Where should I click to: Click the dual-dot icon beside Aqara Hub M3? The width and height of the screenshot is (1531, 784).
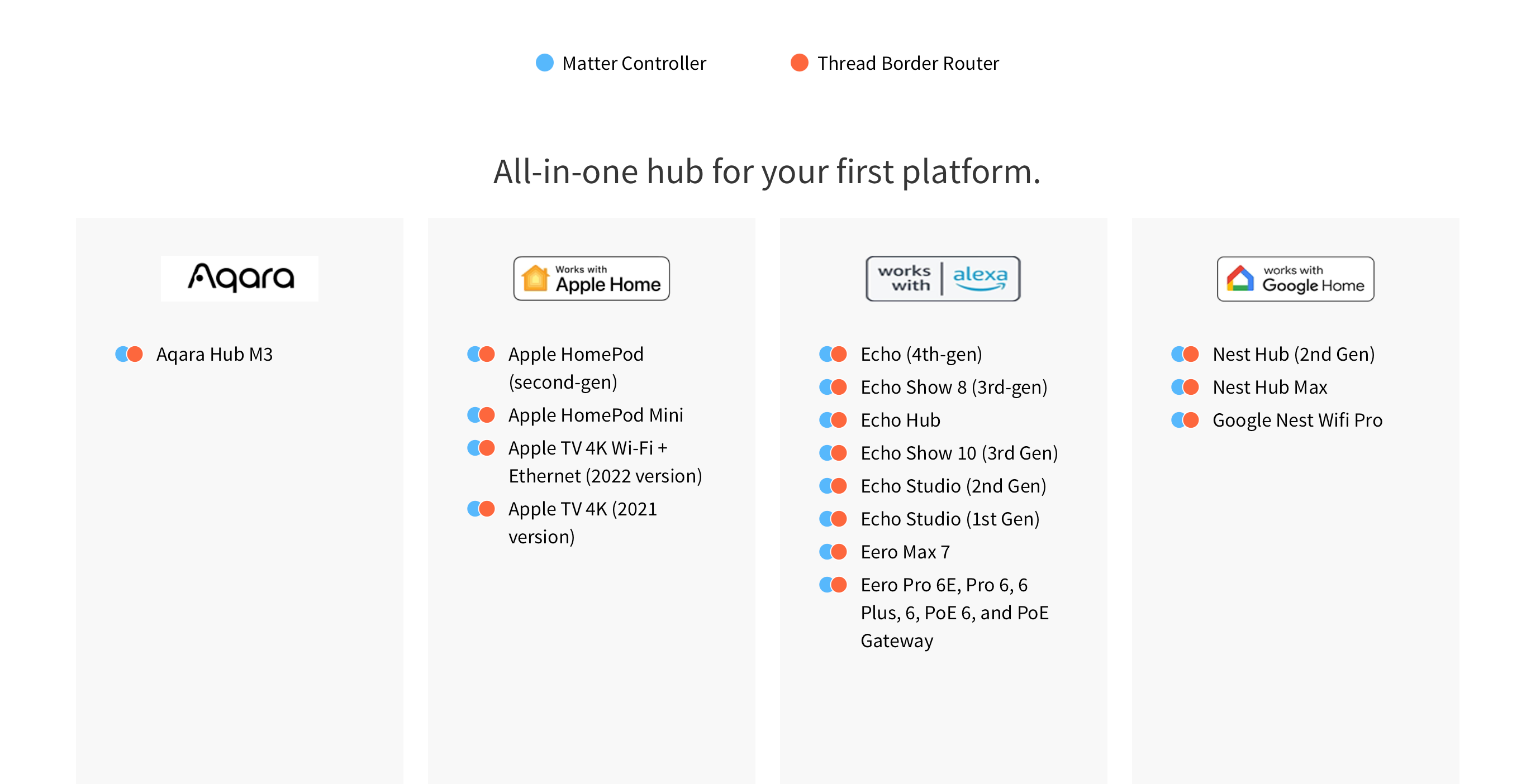[129, 354]
